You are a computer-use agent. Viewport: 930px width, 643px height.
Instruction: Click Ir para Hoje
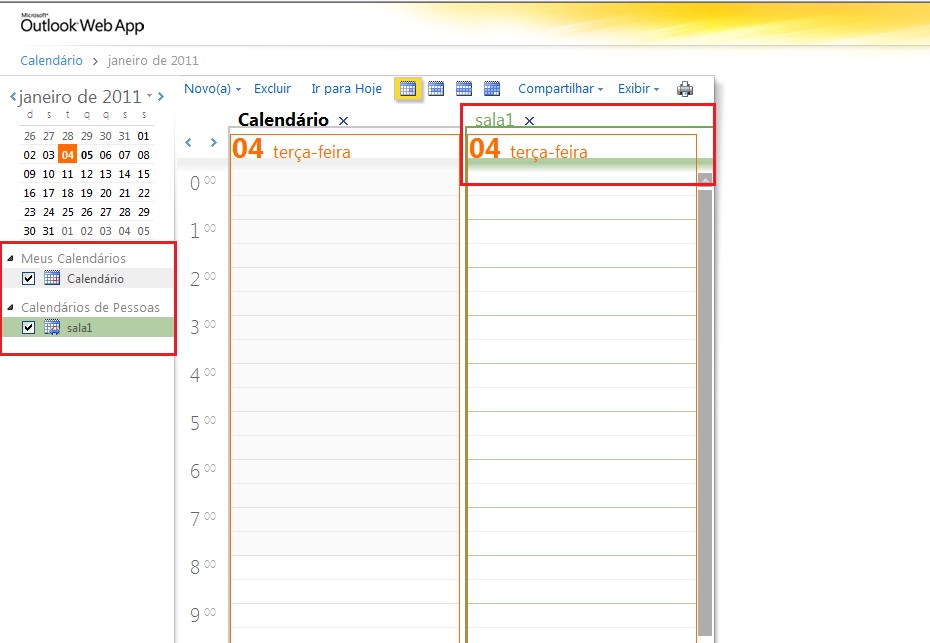pos(346,89)
